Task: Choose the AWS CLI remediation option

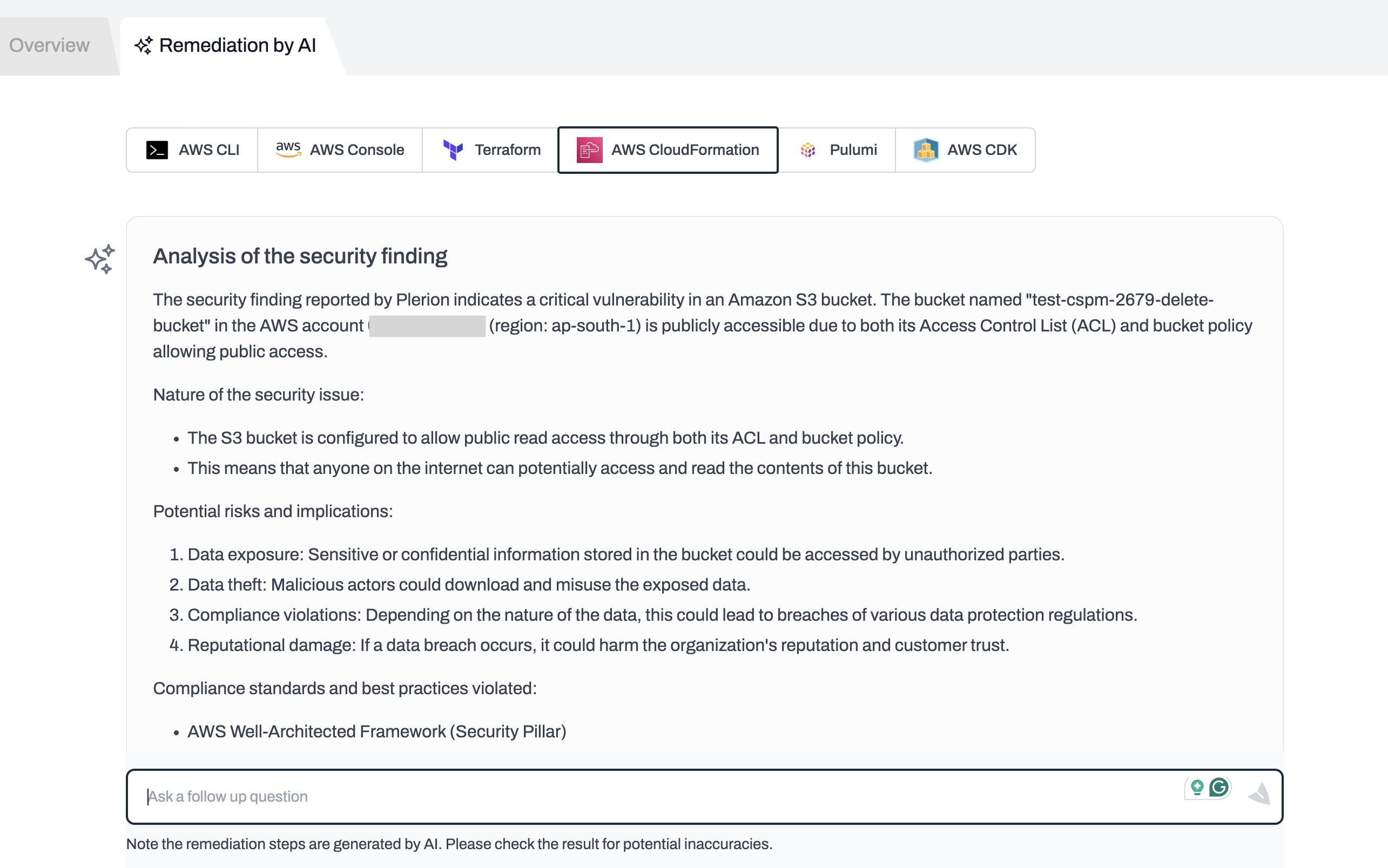Action: (192, 150)
